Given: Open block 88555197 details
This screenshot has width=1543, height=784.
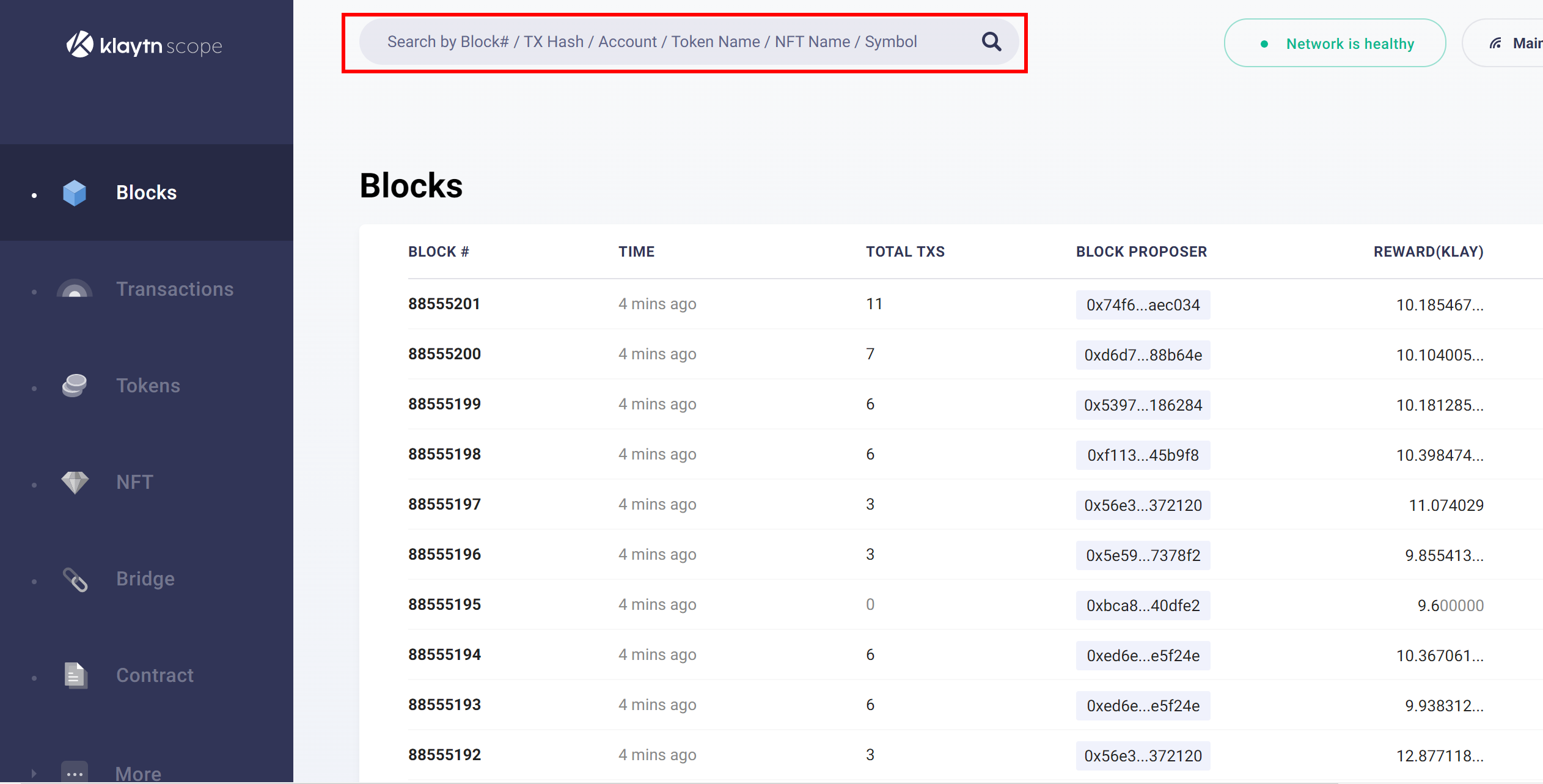Looking at the screenshot, I should click(x=444, y=504).
